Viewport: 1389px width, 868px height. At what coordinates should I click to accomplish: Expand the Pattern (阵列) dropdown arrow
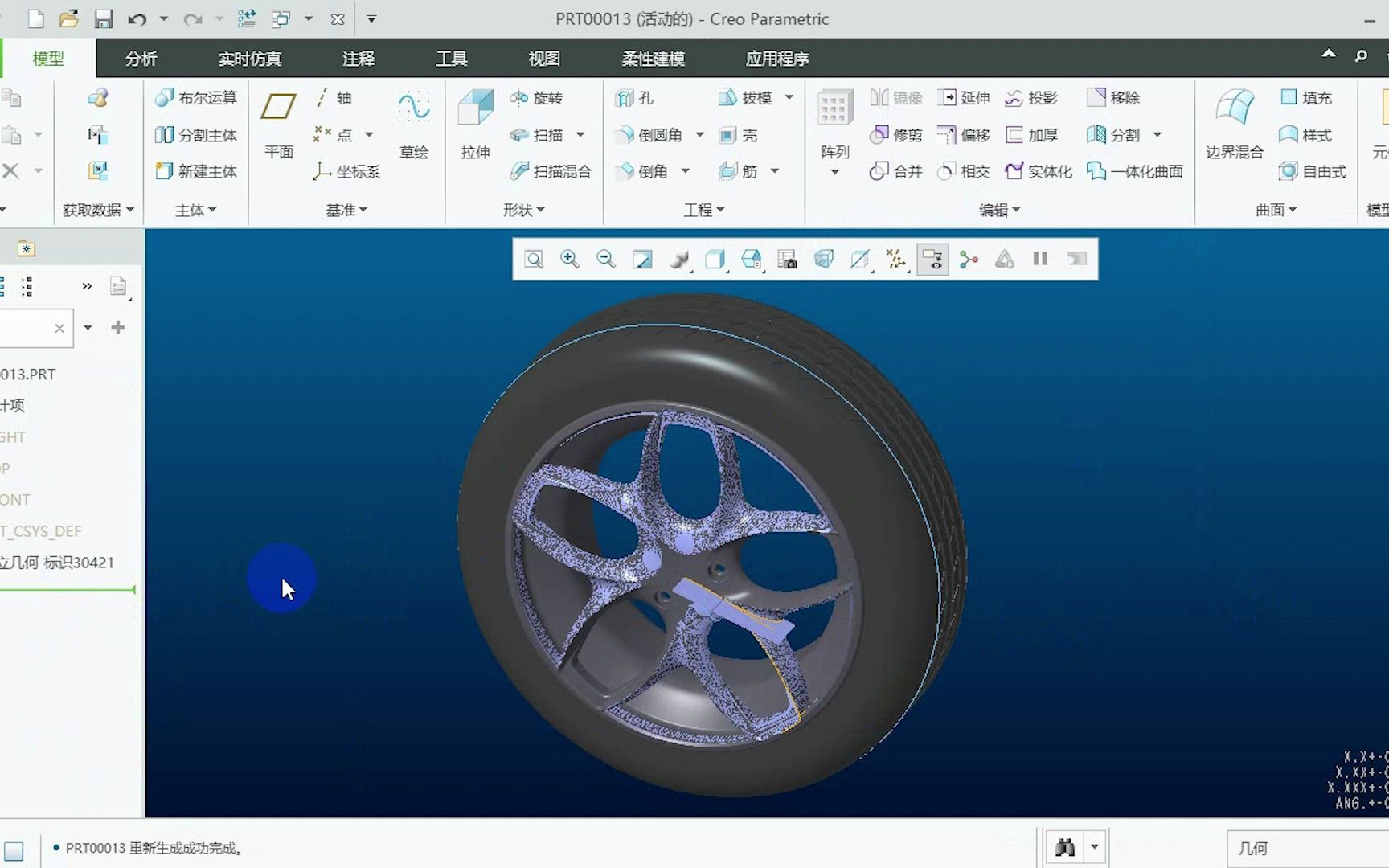(x=834, y=172)
